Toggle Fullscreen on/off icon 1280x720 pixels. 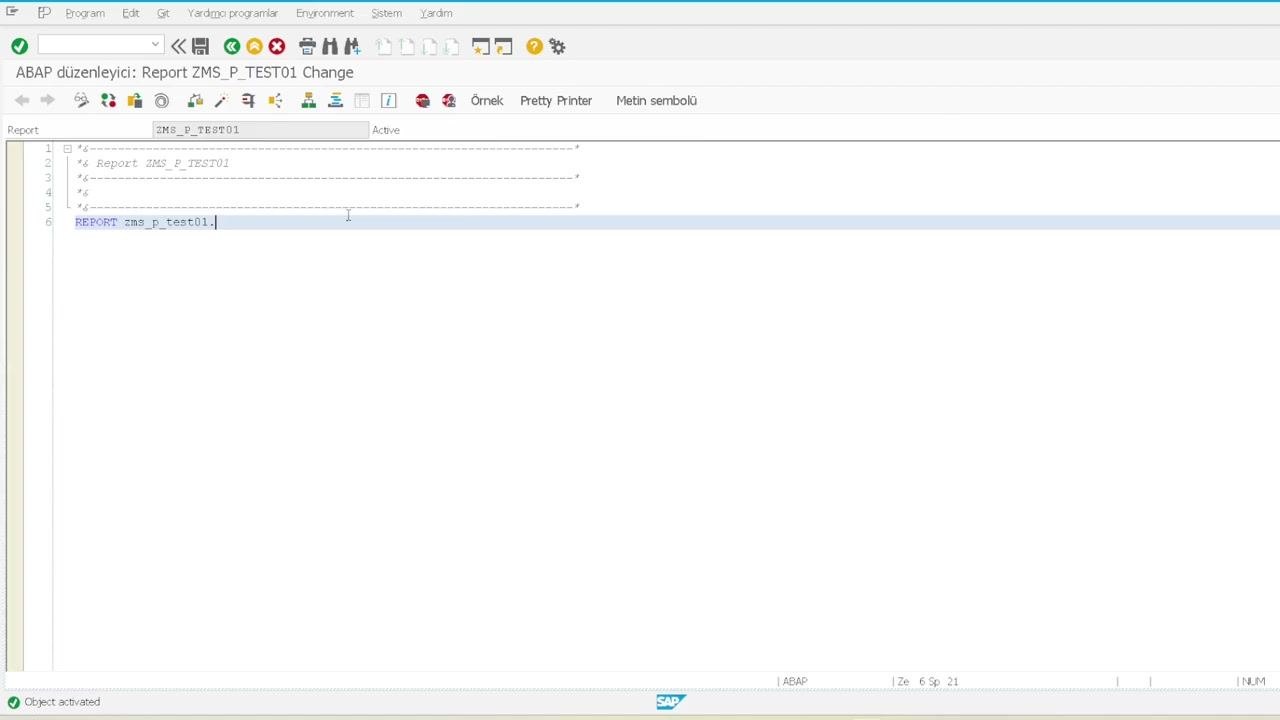(x=362, y=100)
